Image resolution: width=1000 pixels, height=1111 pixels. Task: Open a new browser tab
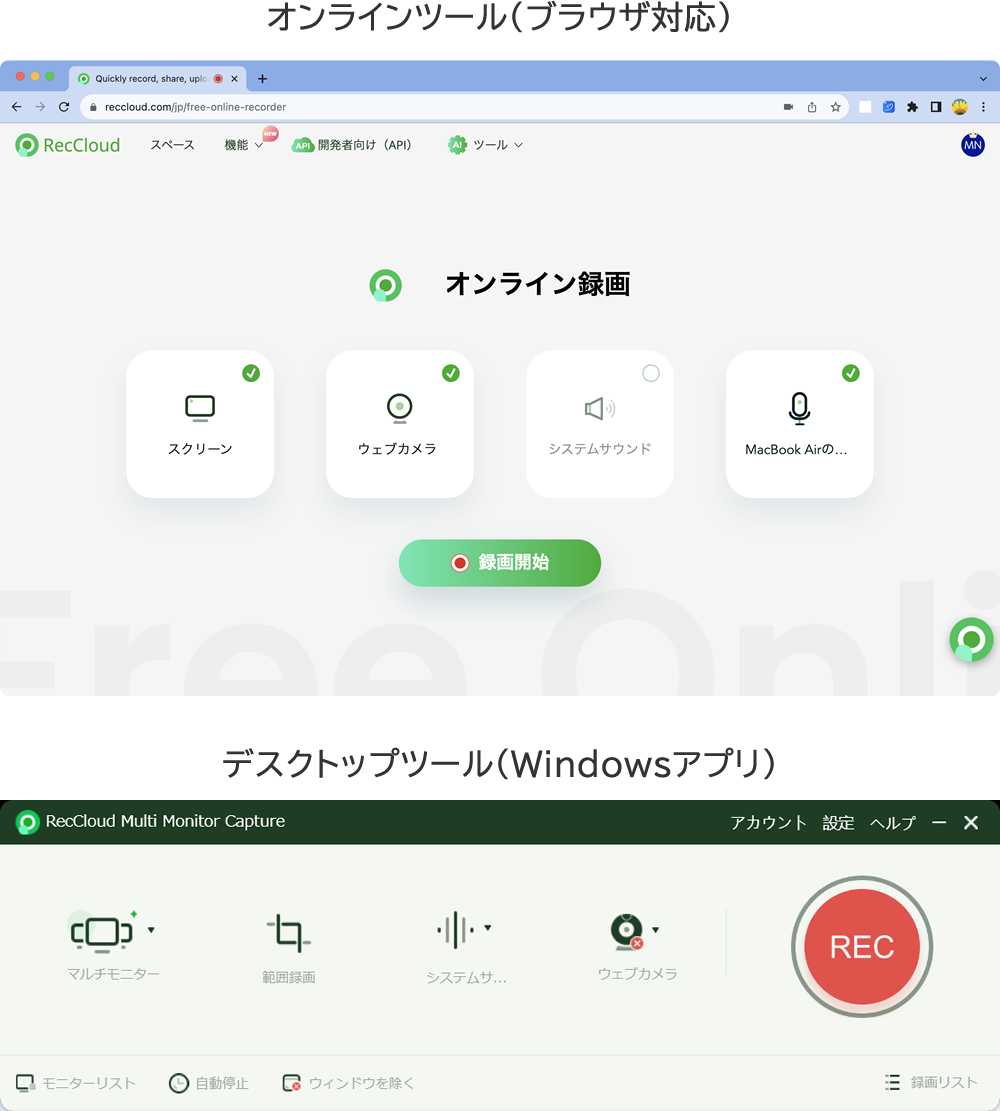262,79
